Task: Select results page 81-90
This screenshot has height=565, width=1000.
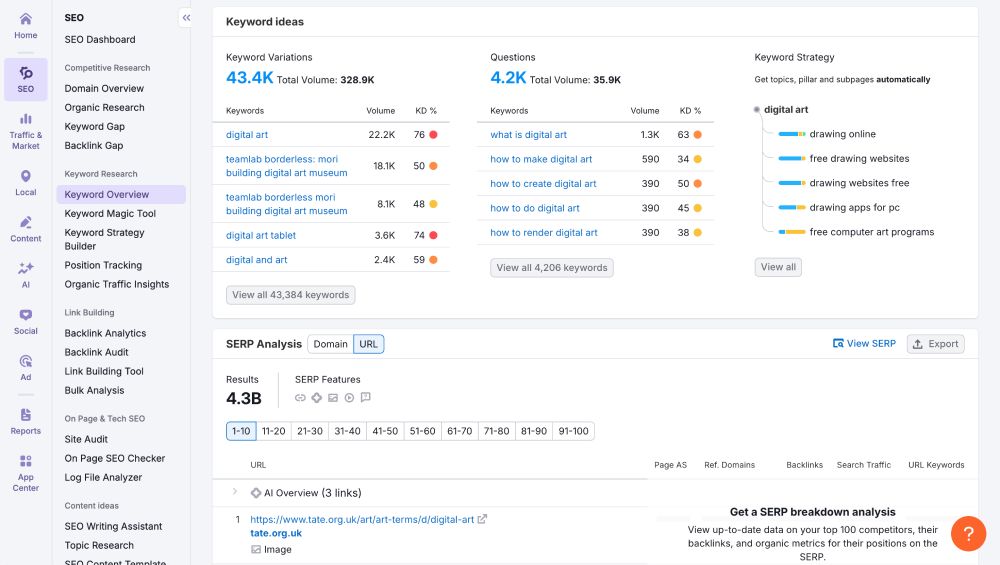Action: click(534, 431)
